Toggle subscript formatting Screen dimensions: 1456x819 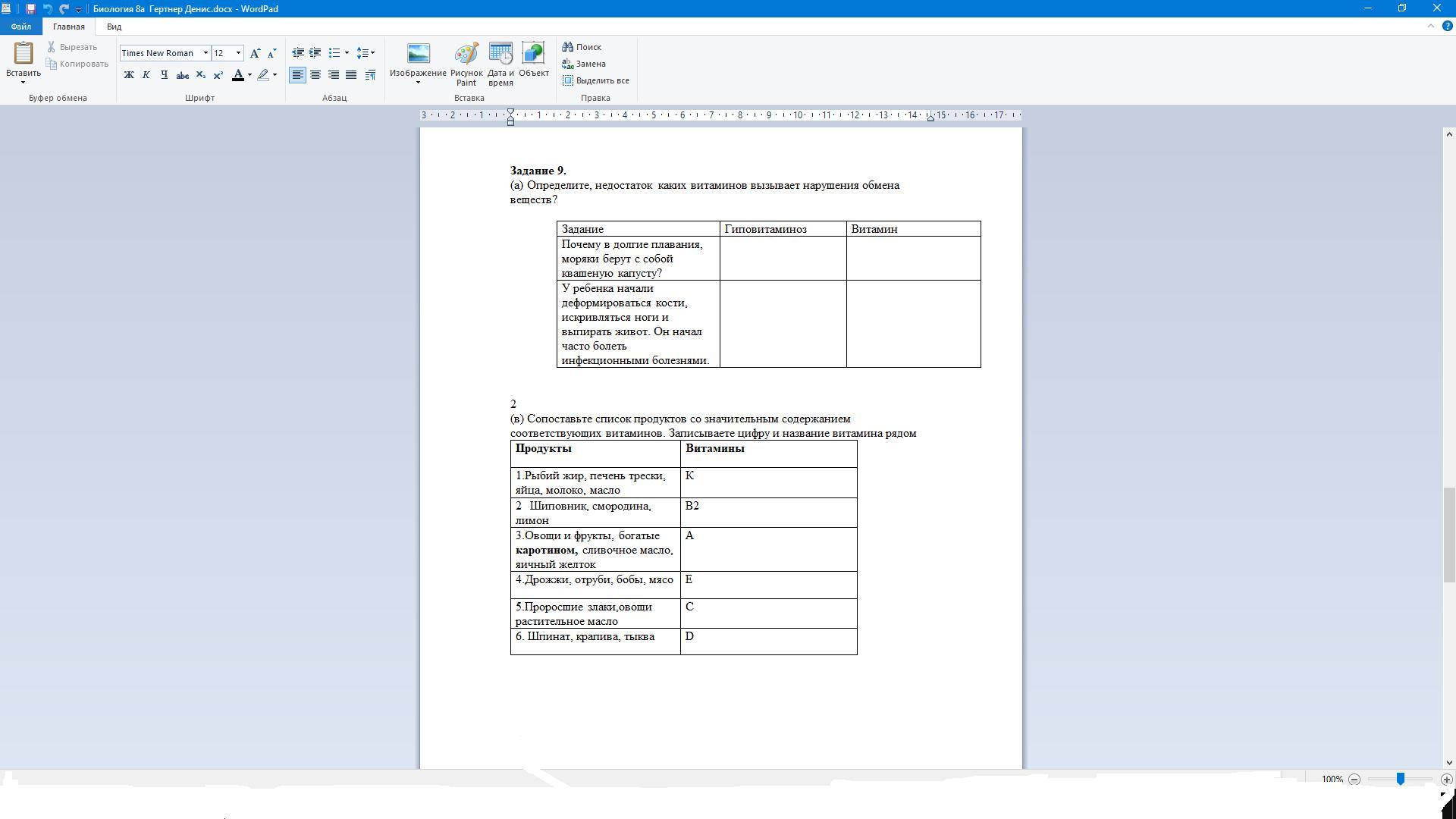coord(200,75)
